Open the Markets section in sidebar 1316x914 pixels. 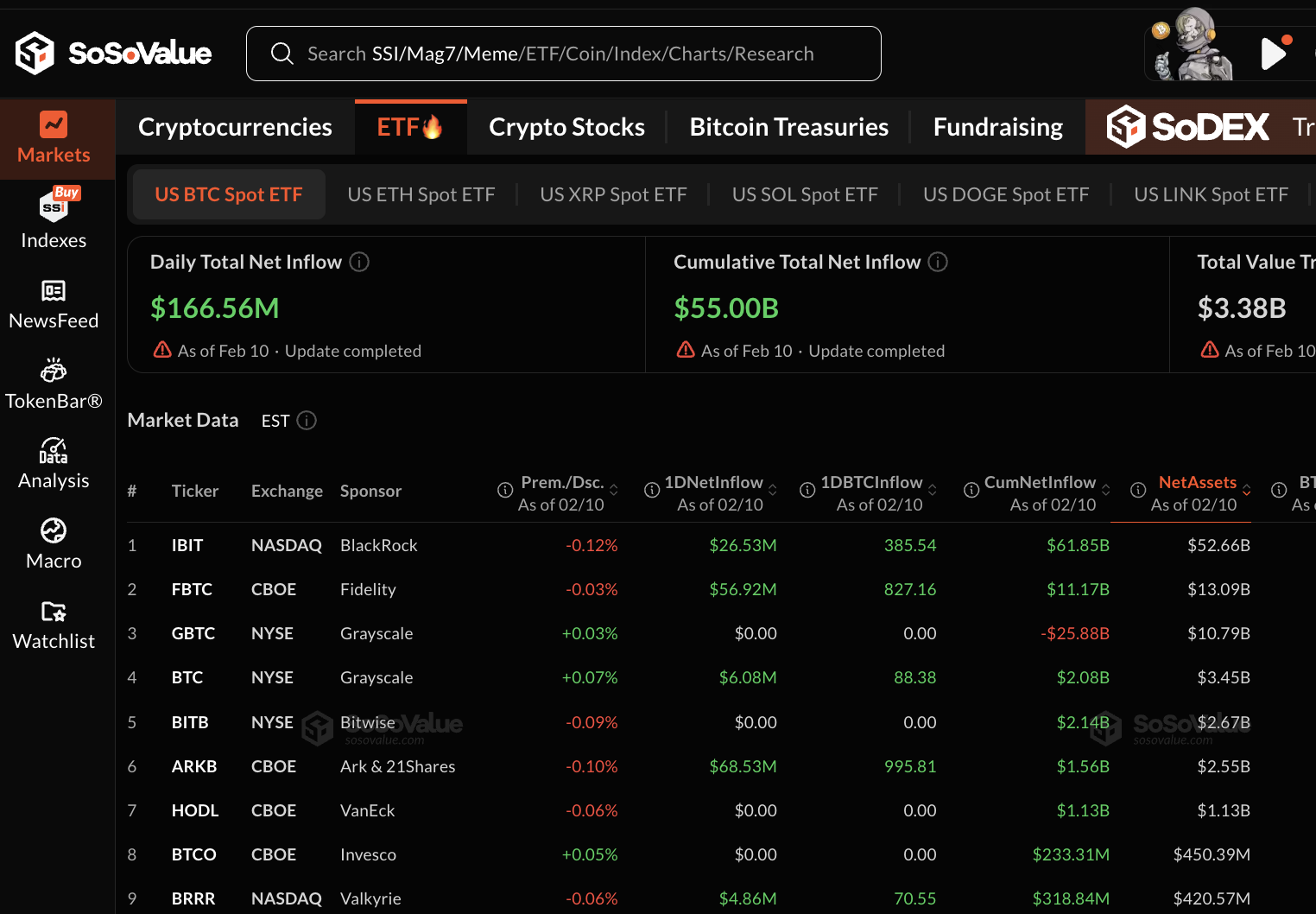54,138
